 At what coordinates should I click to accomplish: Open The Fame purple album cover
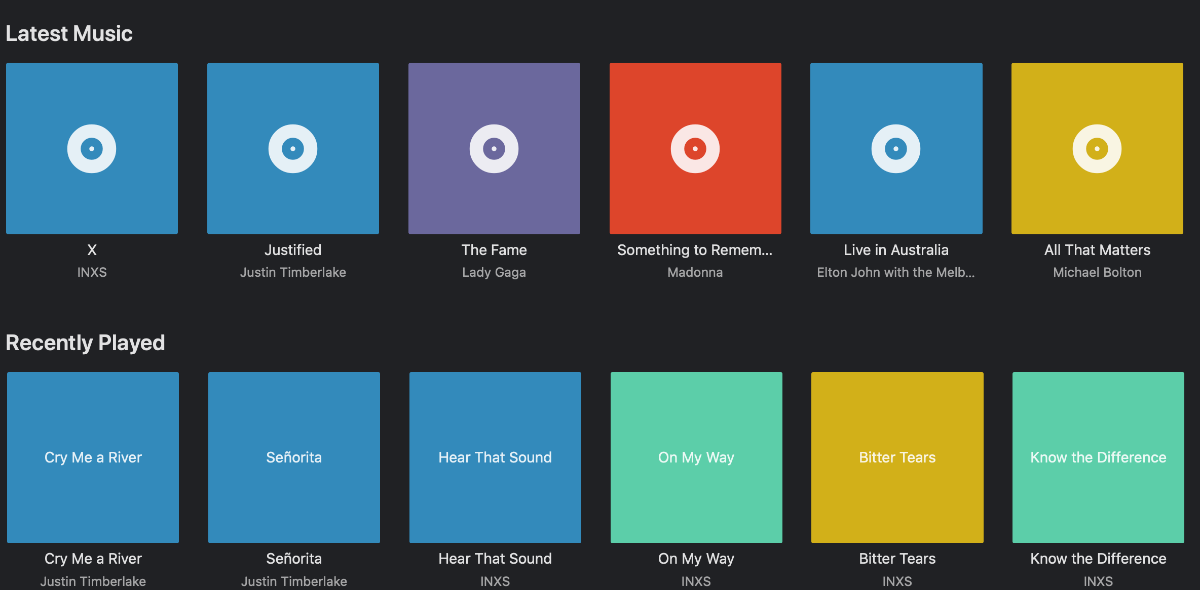(x=494, y=149)
